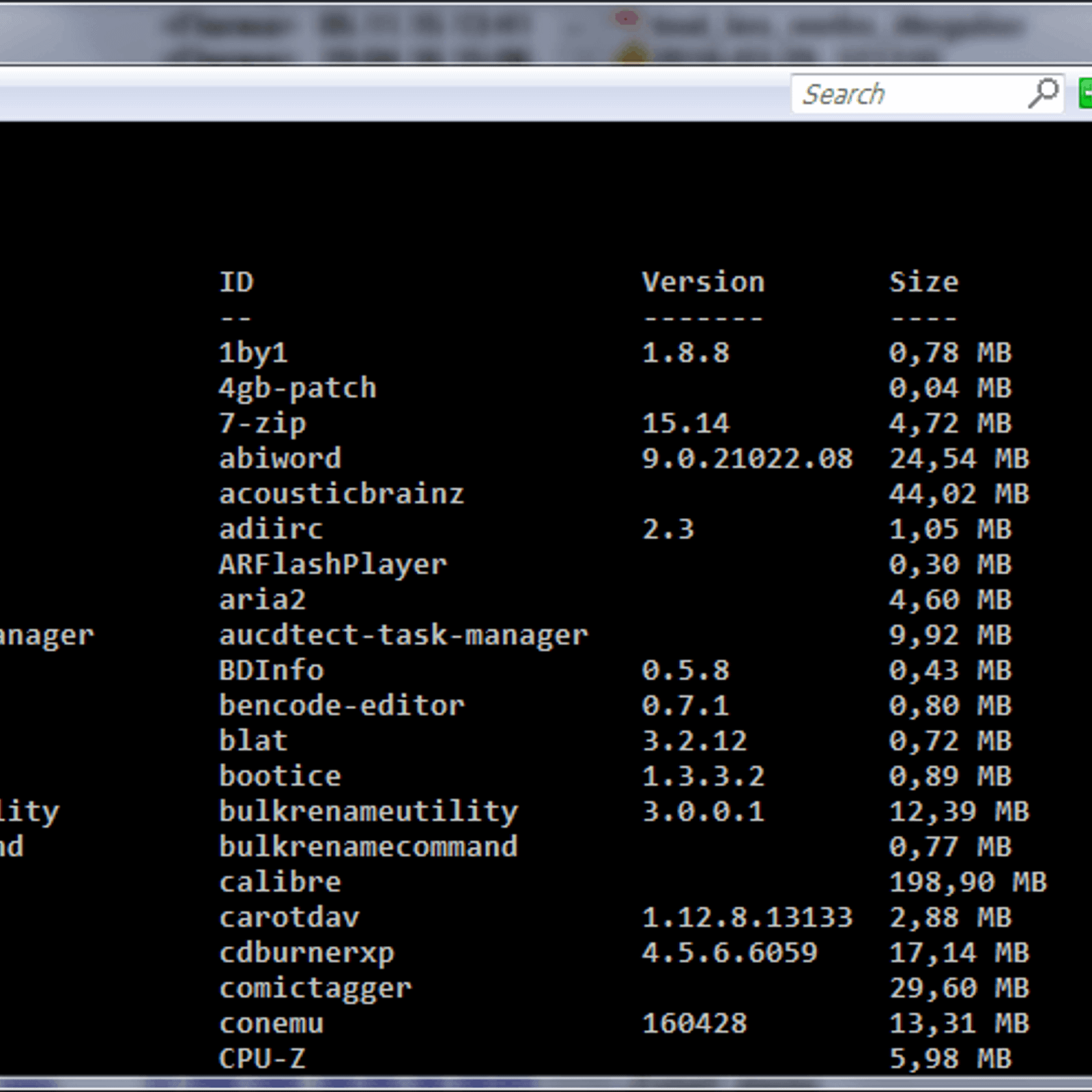Click version "1.8.8" of 1by1
The height and width of the screenshot is (1092, 1092).
(686, 353)
